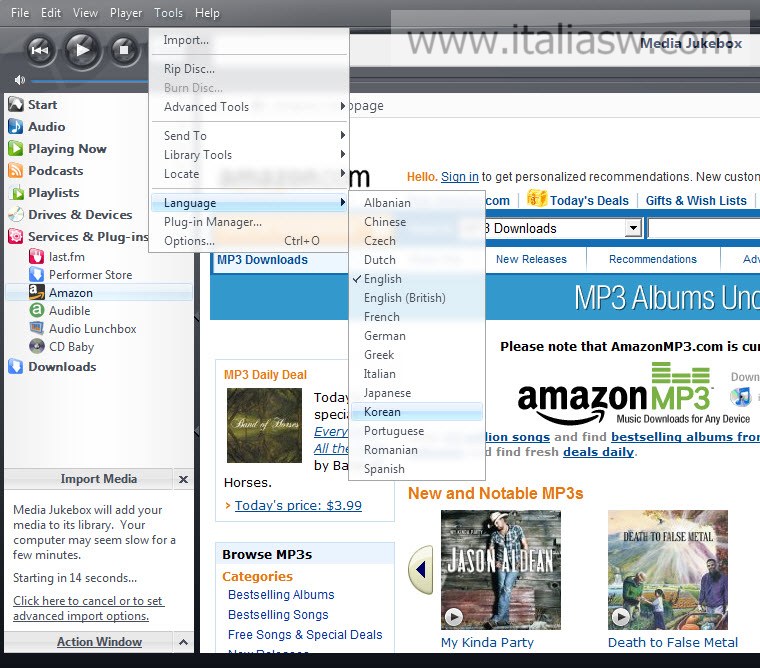Viewport: 760px width, 668px height.
Task: Select Audible in the services tree
Action: (x=69, y=311)
